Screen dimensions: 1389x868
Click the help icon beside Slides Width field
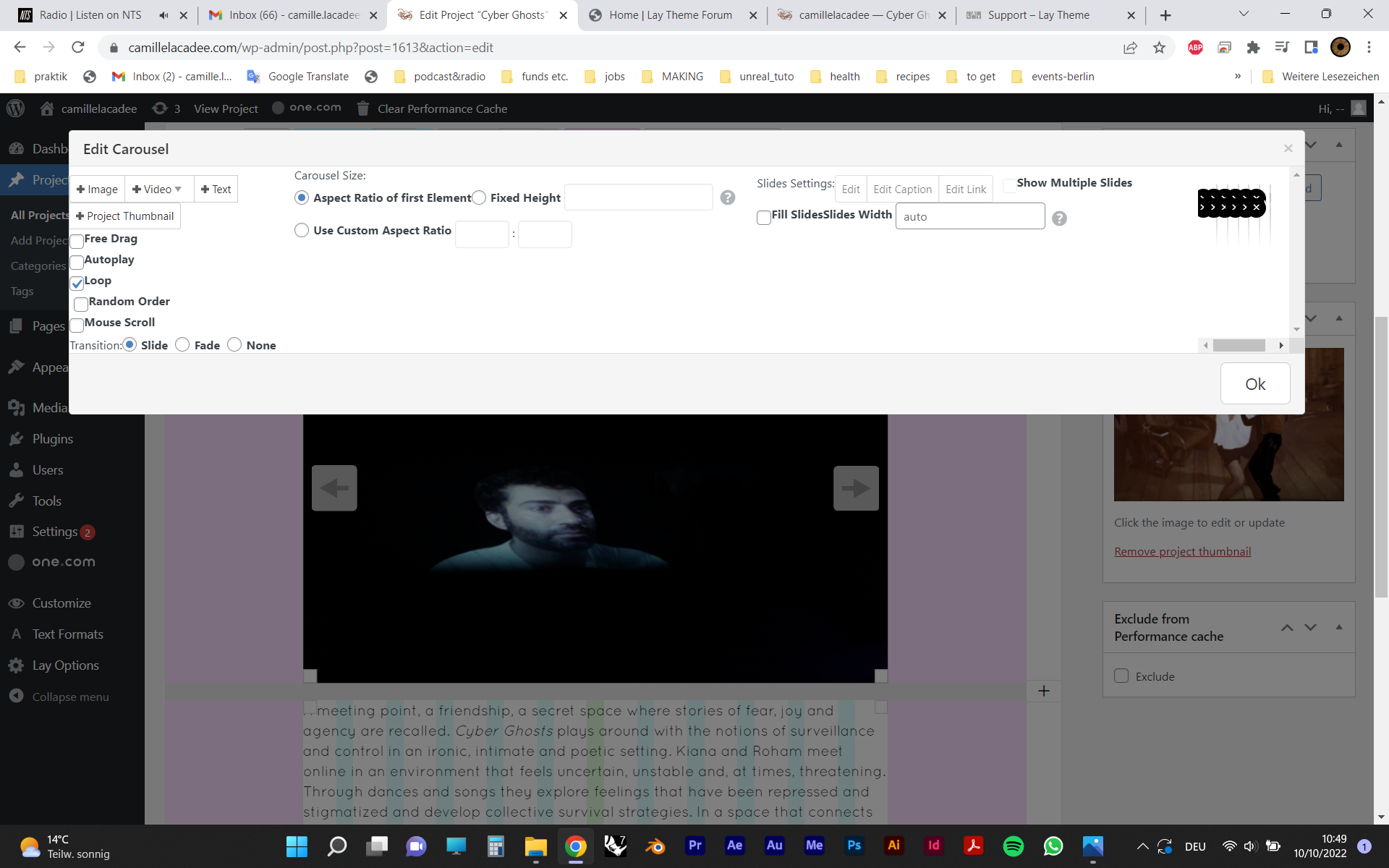(x=1059, y=218)
